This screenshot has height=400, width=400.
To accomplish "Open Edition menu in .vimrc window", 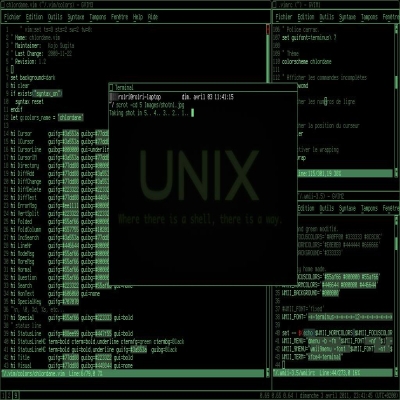I will click(x=306, y=17).
